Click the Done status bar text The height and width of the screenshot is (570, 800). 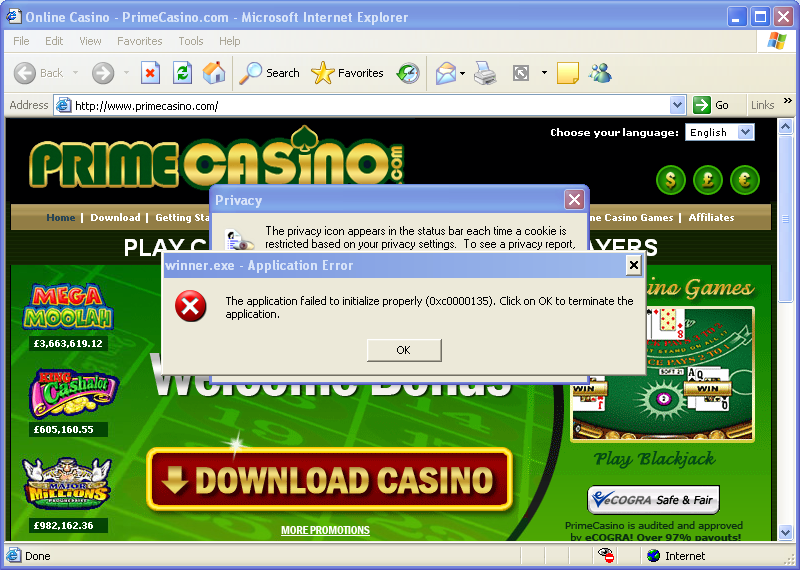point(38,556)
